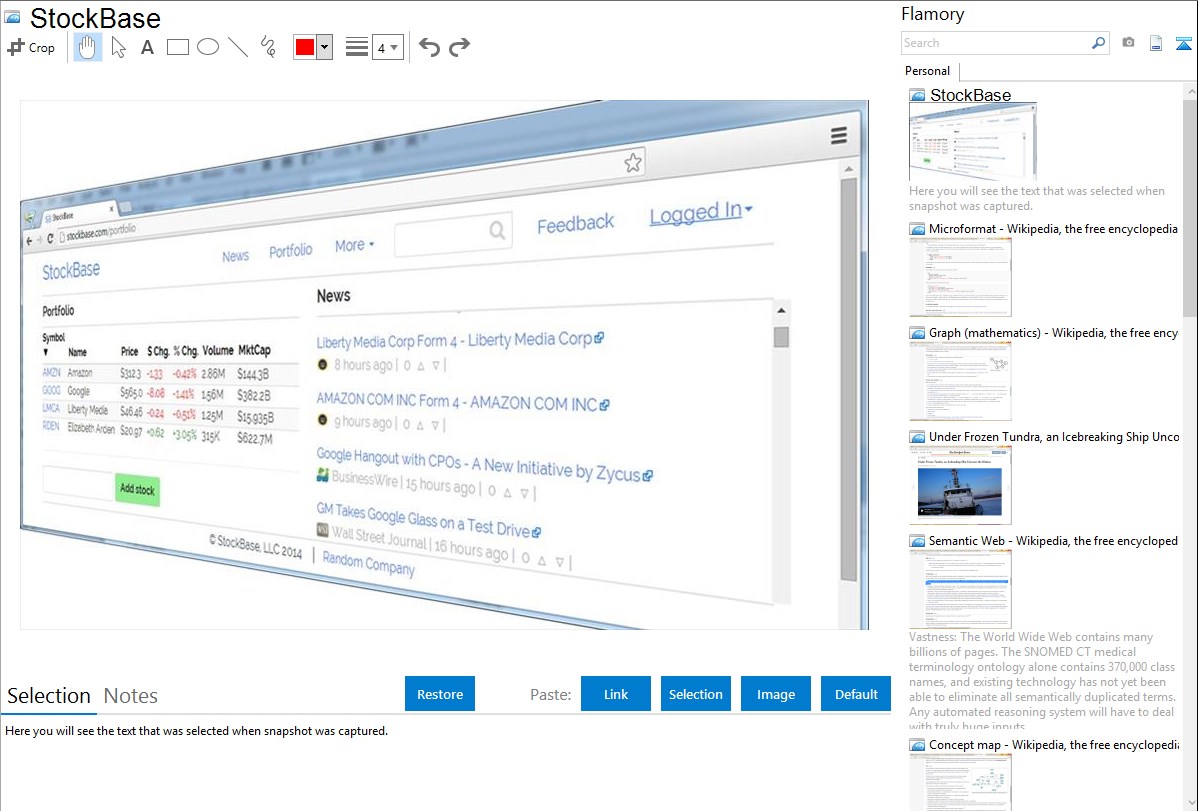Screen dimensions: 1198x811
Task: Pick the ellipse shape tool
Action: (208, 47)
